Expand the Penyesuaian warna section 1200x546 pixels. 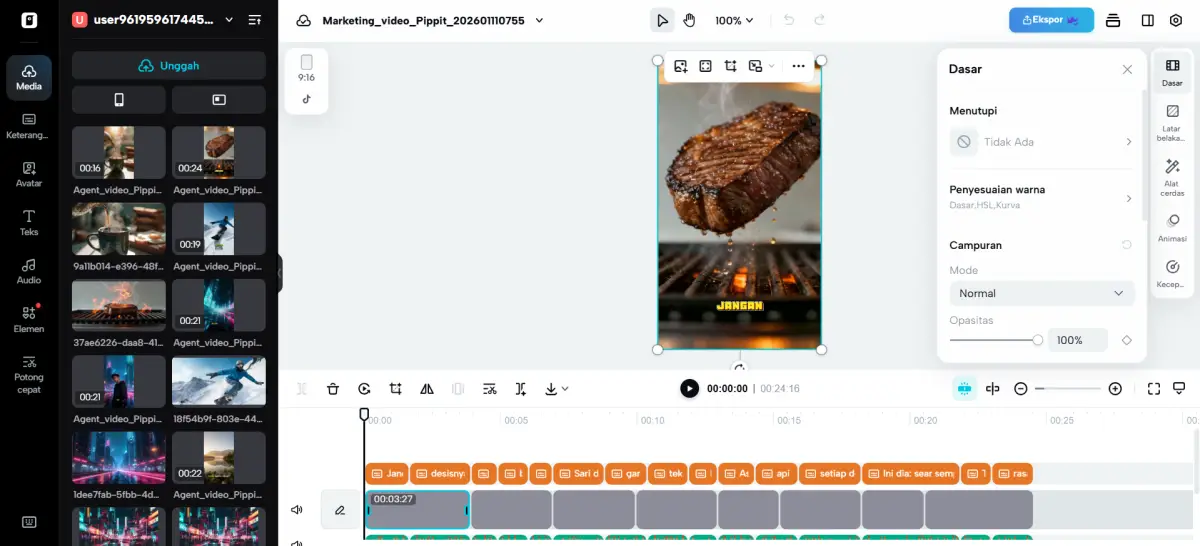(x=1041, y=196)
